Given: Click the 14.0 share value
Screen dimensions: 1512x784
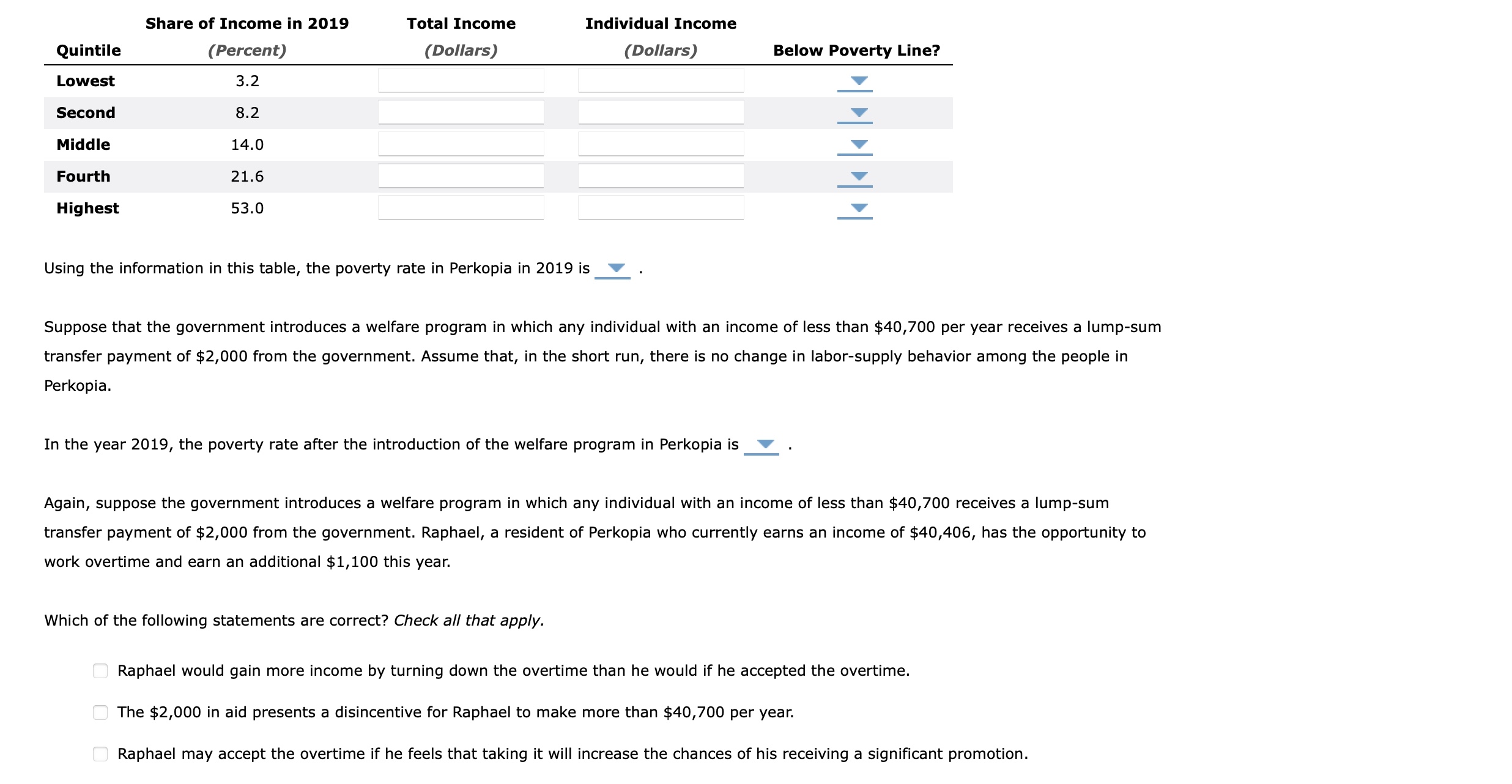Looking at the screenshot, I should [x=247, y=144].
